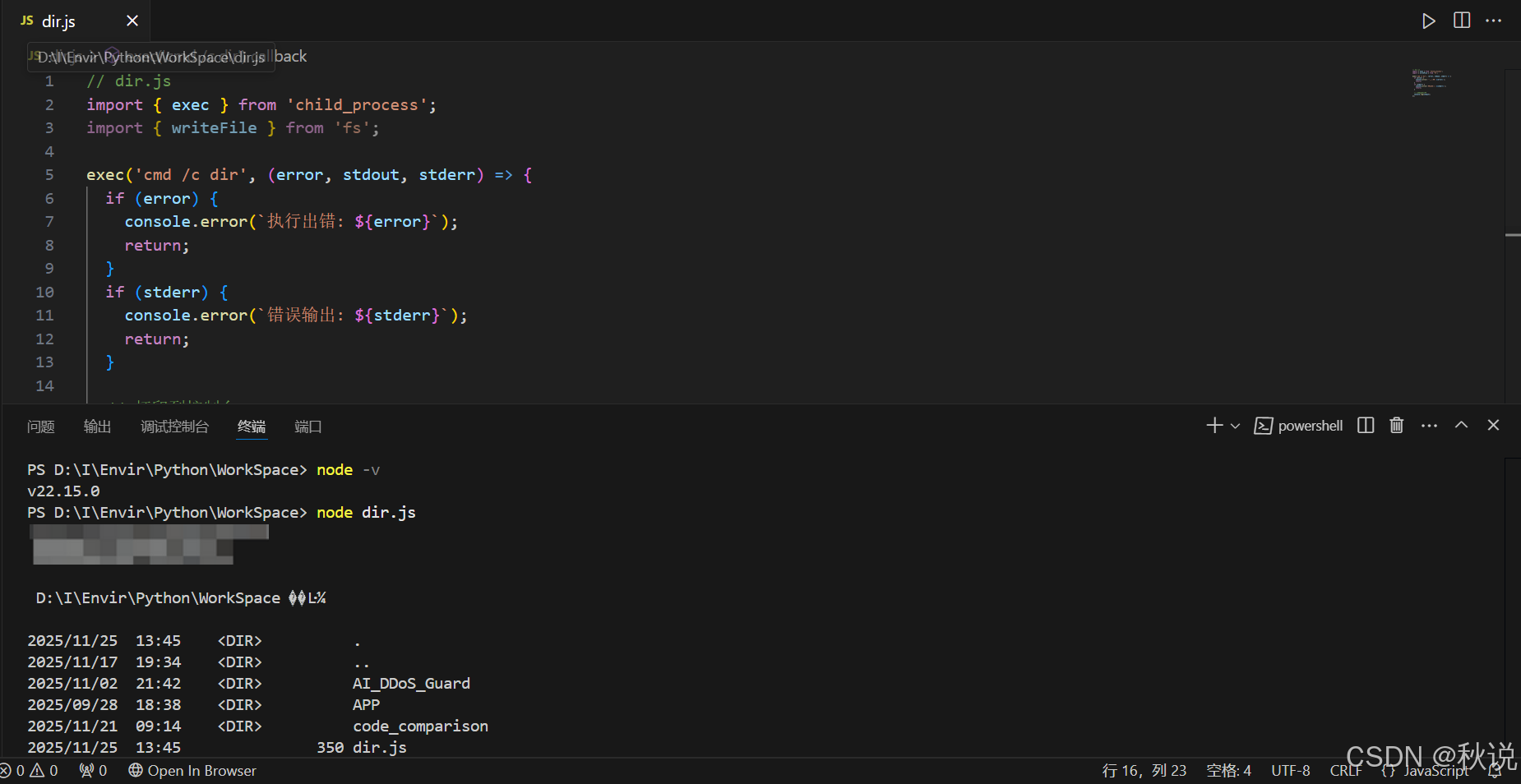
Task: Click the editor minimap preview
Action: coord(1431,83)
